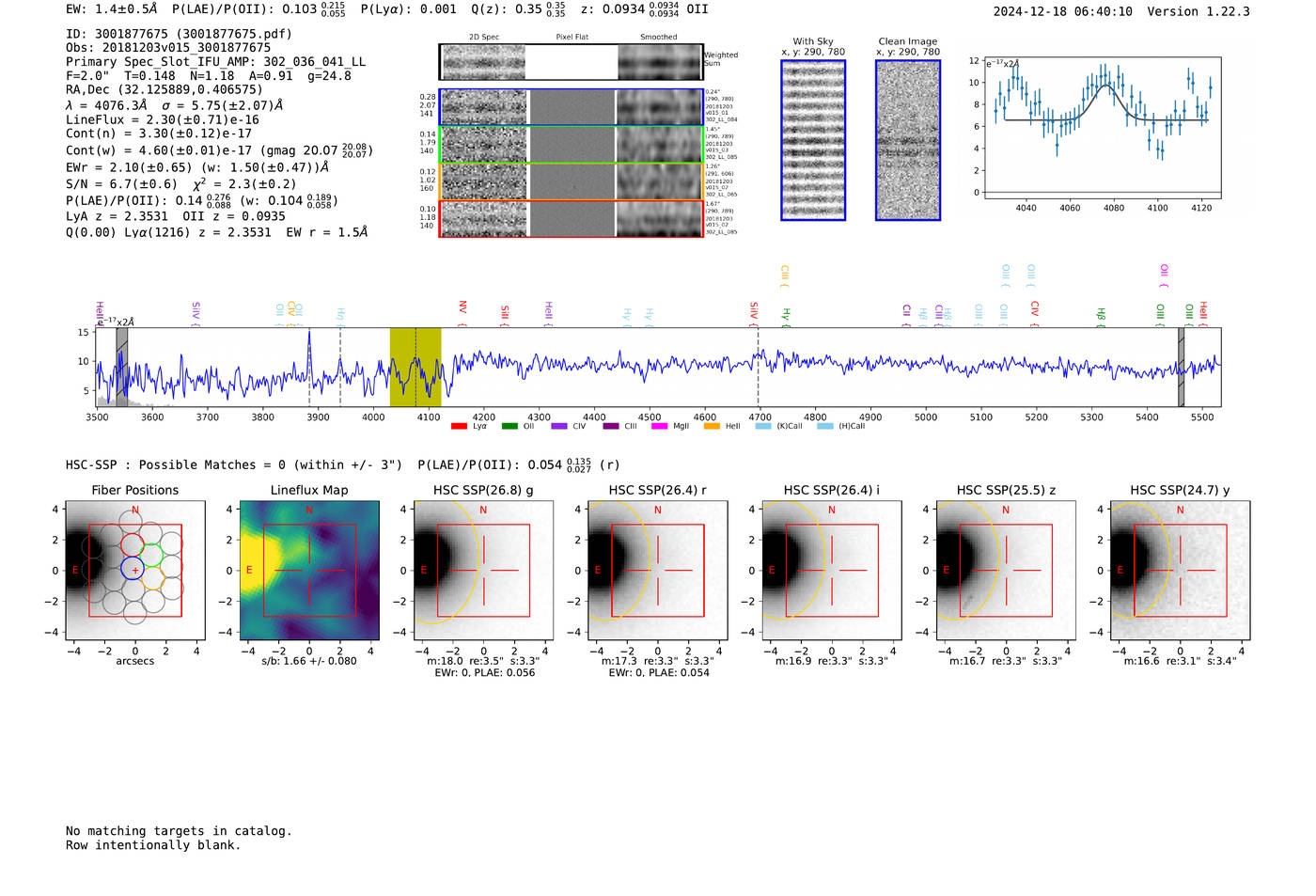Click the m:16.6 re:3.1" s:3.4" caption

[1181, 661]
